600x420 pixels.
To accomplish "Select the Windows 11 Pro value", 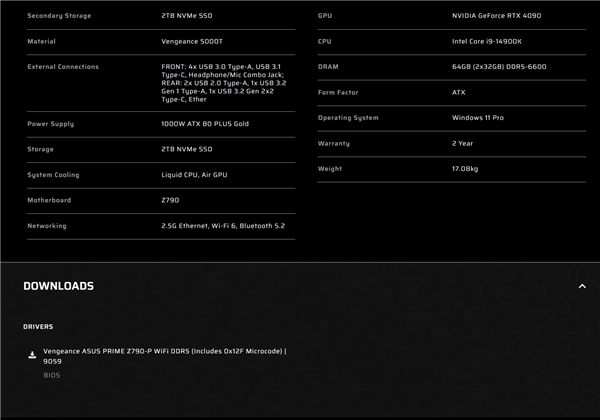I will [477, 118].
